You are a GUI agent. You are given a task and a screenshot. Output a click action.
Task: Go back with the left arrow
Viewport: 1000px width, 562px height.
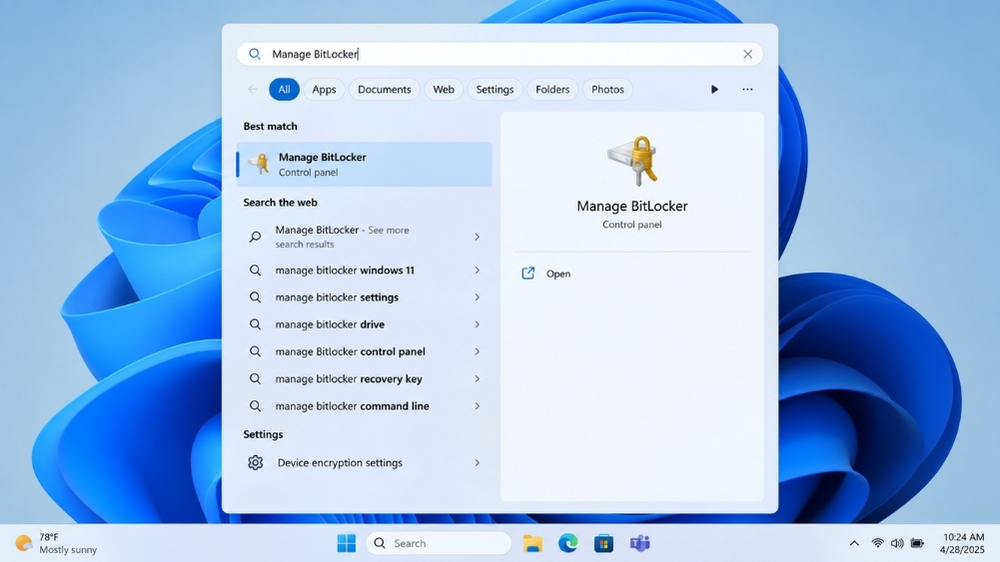pos(253,89)
